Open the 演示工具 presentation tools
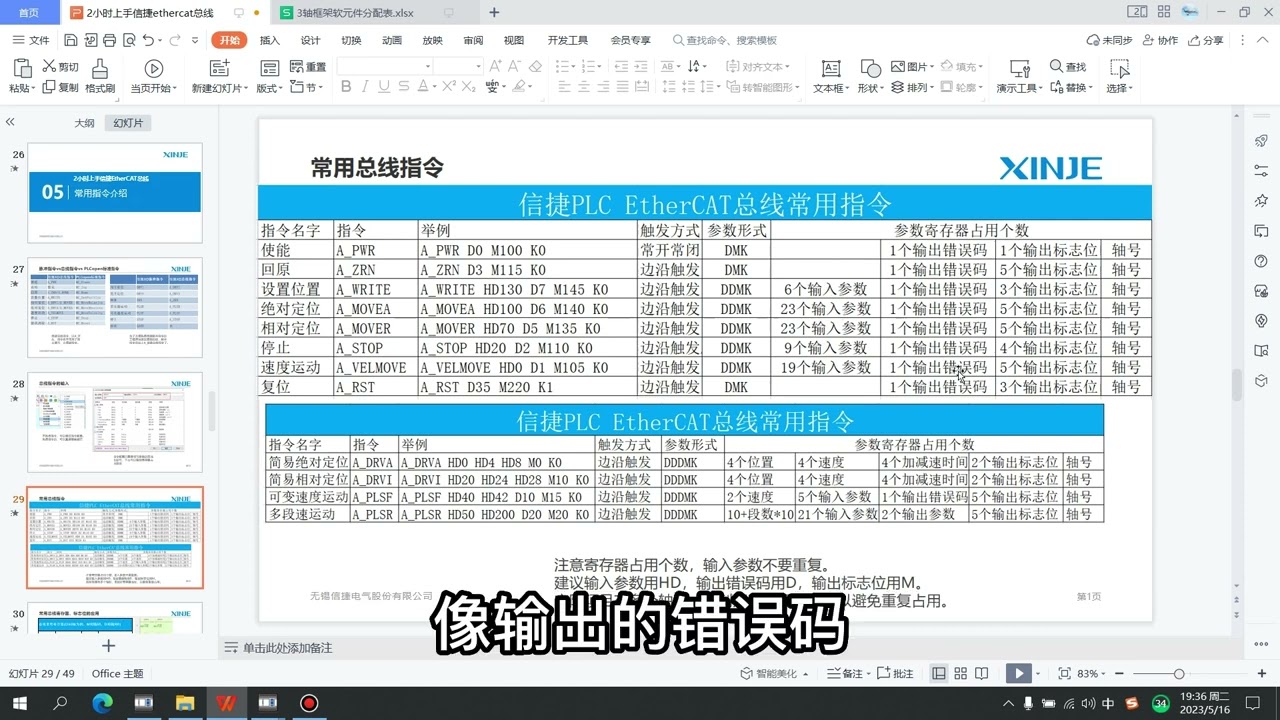The height and width of the screenshot is (720, 1280). pos(1019,76)
